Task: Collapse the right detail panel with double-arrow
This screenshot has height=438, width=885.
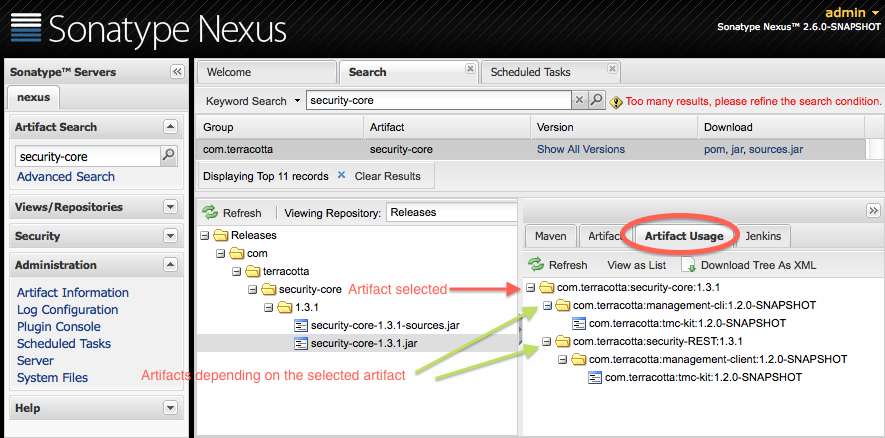Action: [873, 211]
